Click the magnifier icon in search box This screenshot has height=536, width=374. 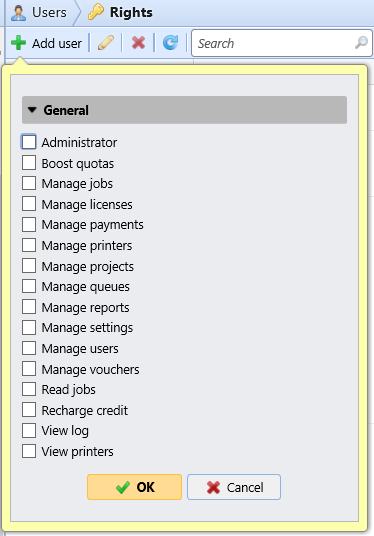coord(361,43)
